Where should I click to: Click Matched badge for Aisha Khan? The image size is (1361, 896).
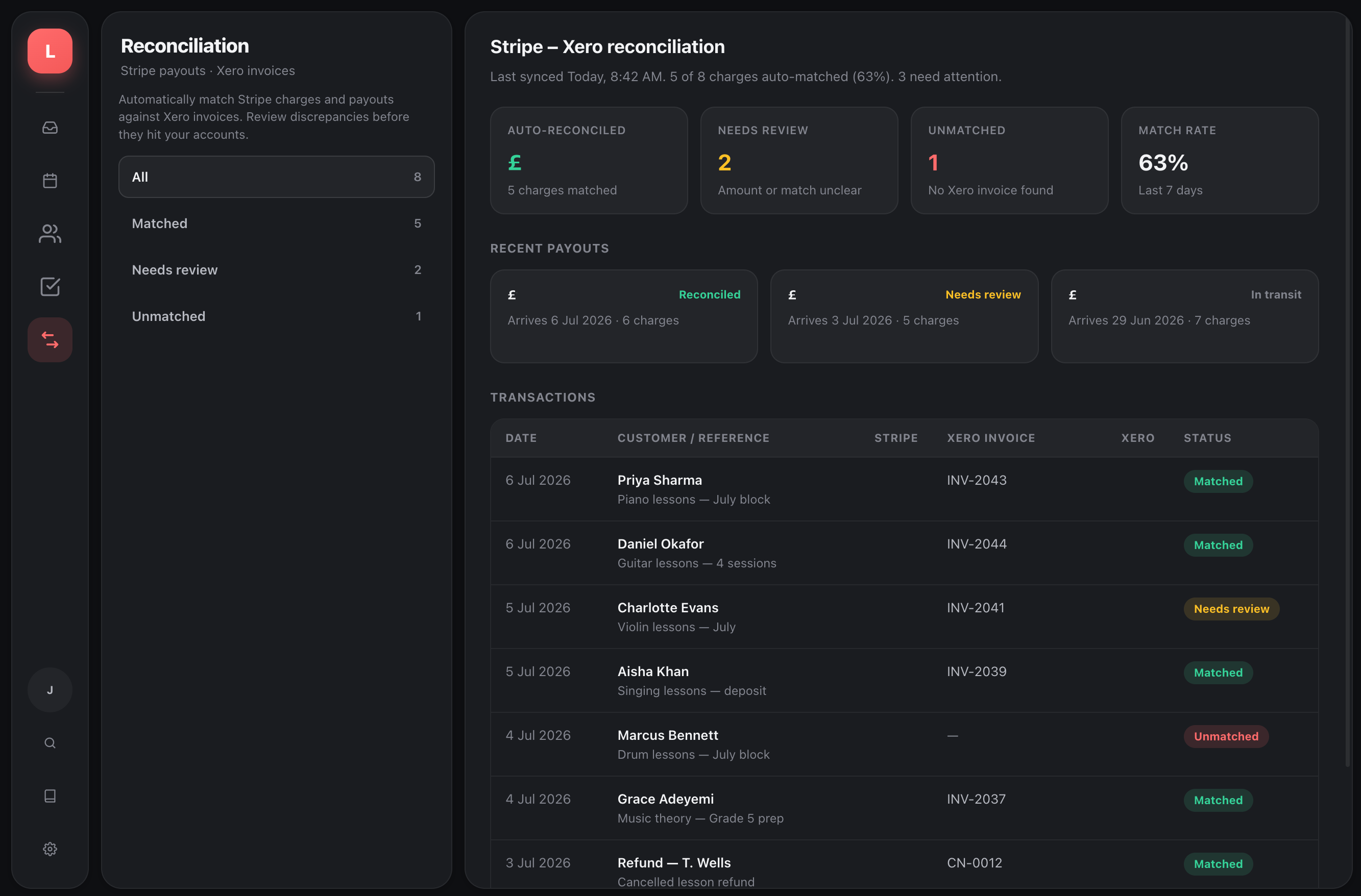point(1218,673)
